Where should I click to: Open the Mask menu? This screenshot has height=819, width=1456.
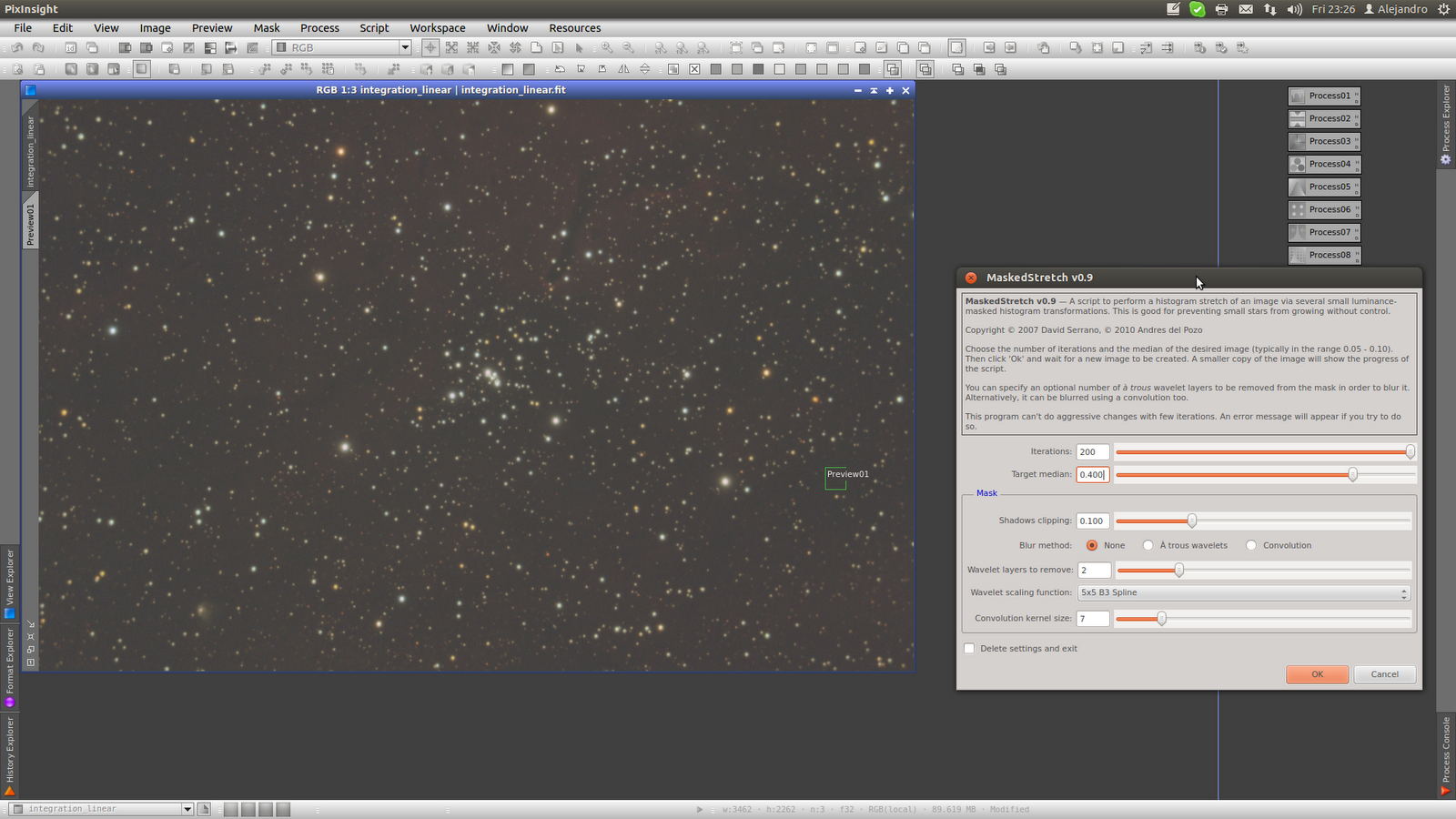tap(267, 28)
